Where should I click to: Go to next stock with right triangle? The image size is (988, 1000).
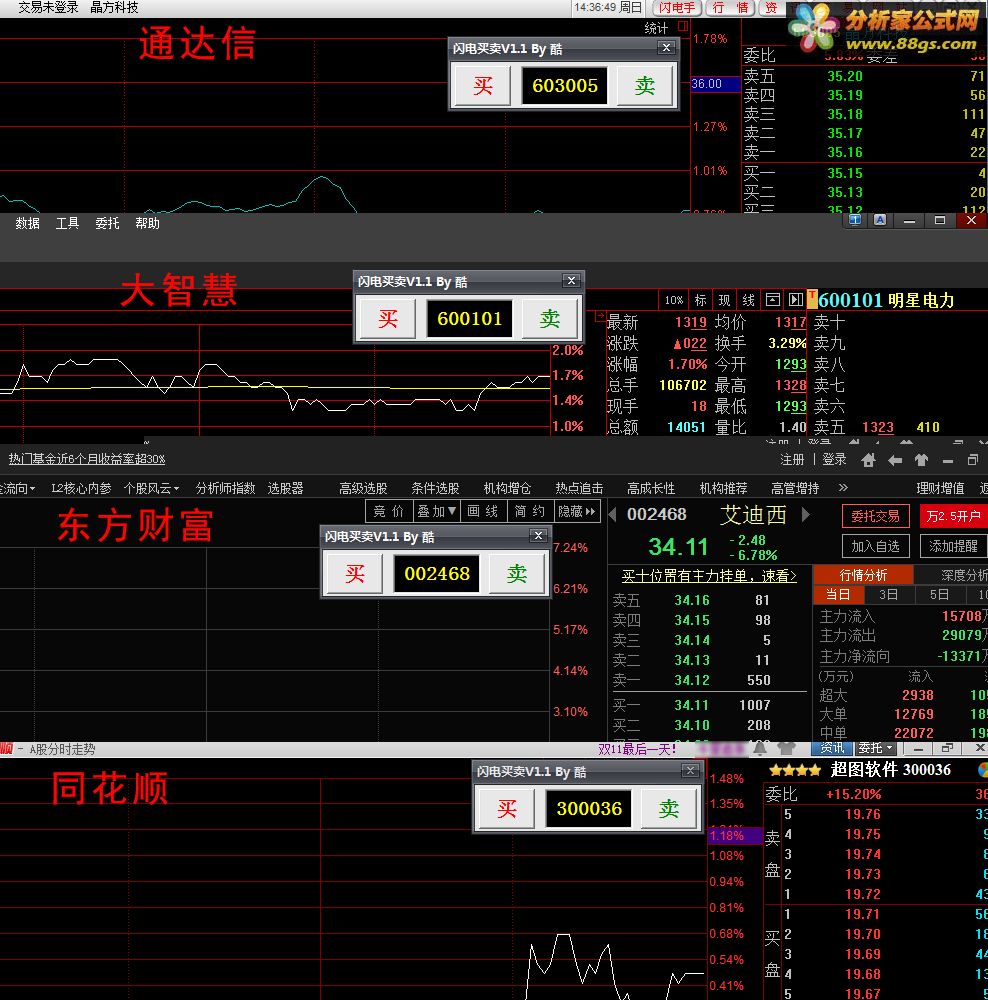[806, 515]
